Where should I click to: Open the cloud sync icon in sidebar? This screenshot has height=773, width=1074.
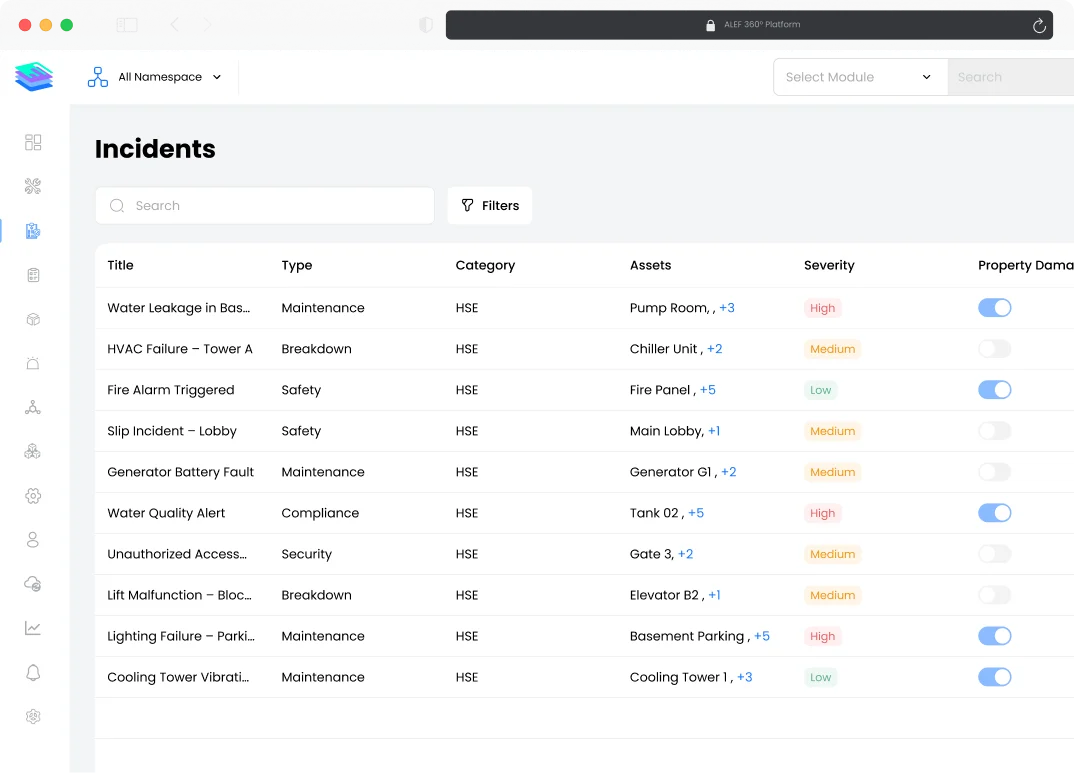tap(33, 584)
